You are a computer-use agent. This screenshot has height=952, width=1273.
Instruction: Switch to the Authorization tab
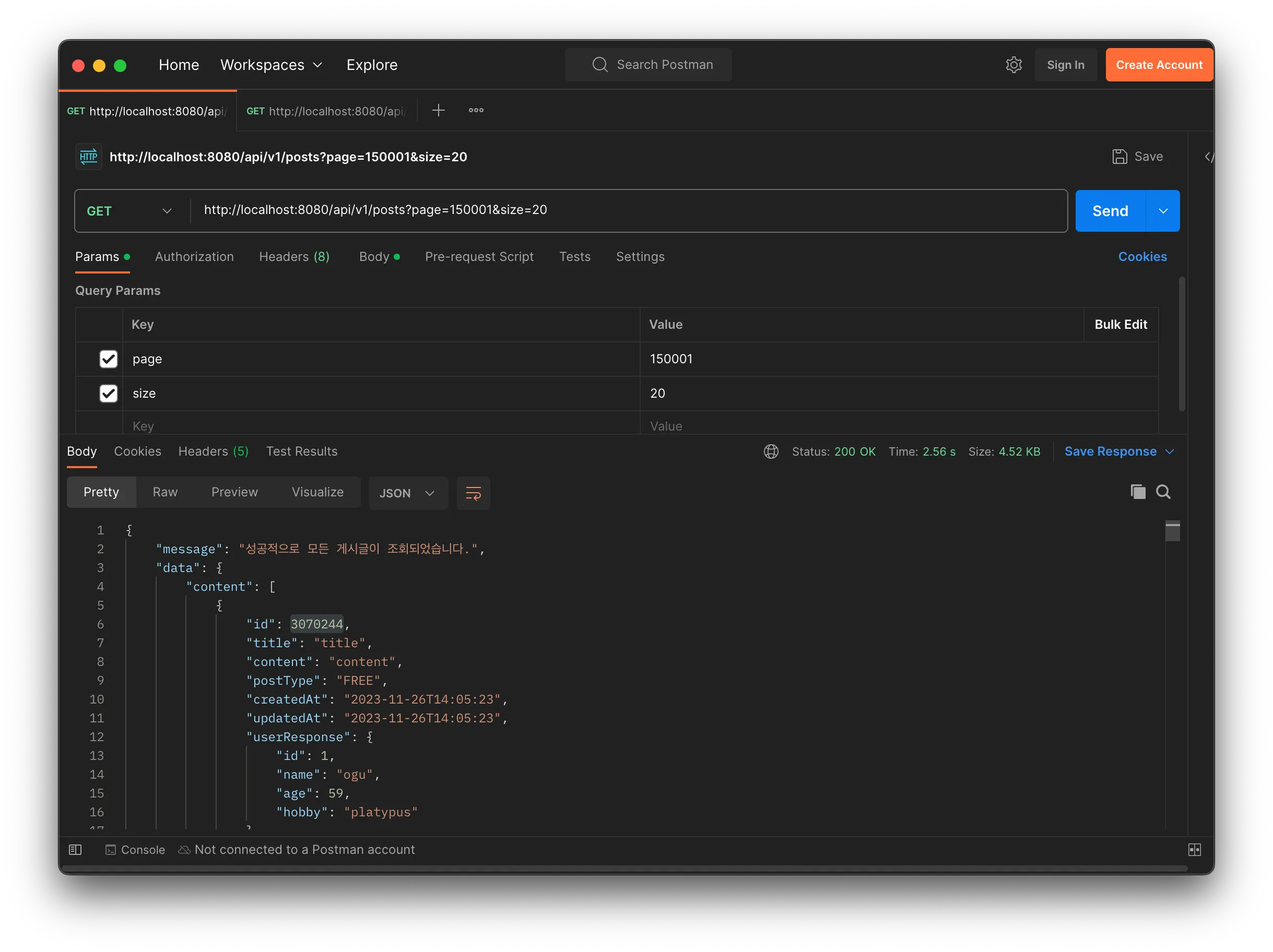coord(194,257)
